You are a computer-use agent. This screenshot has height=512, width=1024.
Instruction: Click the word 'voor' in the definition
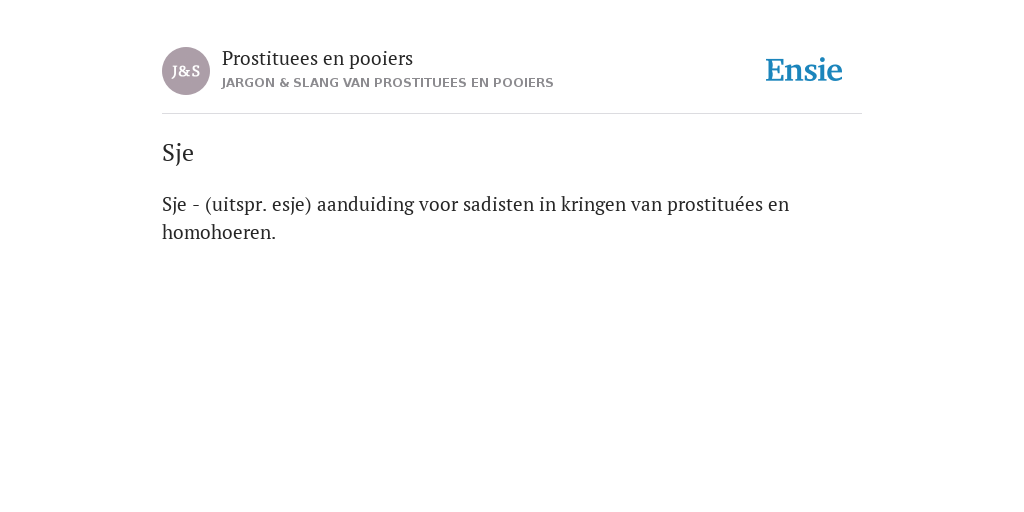(439, 205)
